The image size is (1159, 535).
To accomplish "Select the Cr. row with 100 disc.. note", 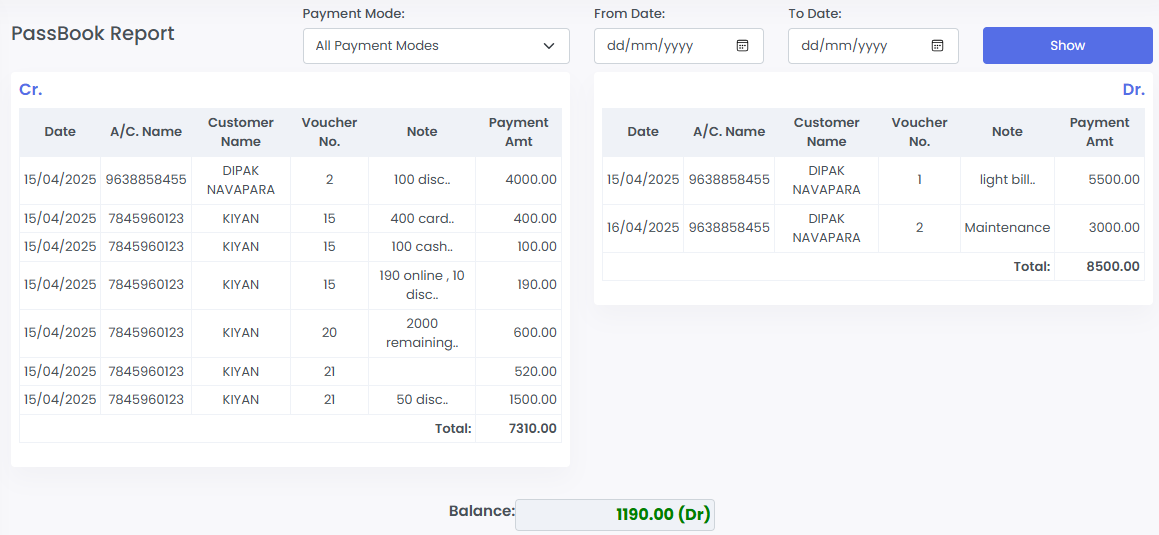I will click(x=290, y=180).
